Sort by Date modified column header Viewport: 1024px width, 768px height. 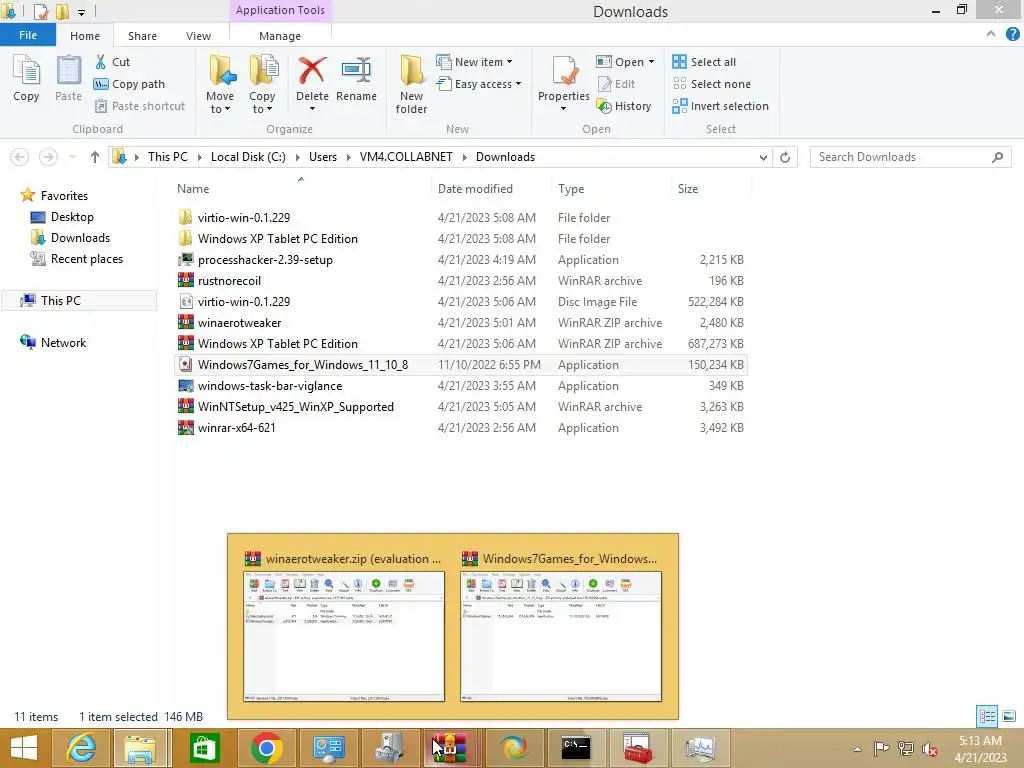(x=491, y=189)
